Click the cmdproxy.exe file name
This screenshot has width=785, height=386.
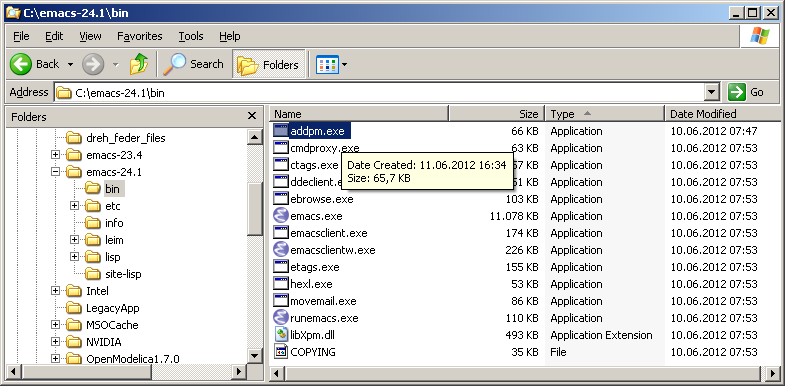click(x=324, y=148)
